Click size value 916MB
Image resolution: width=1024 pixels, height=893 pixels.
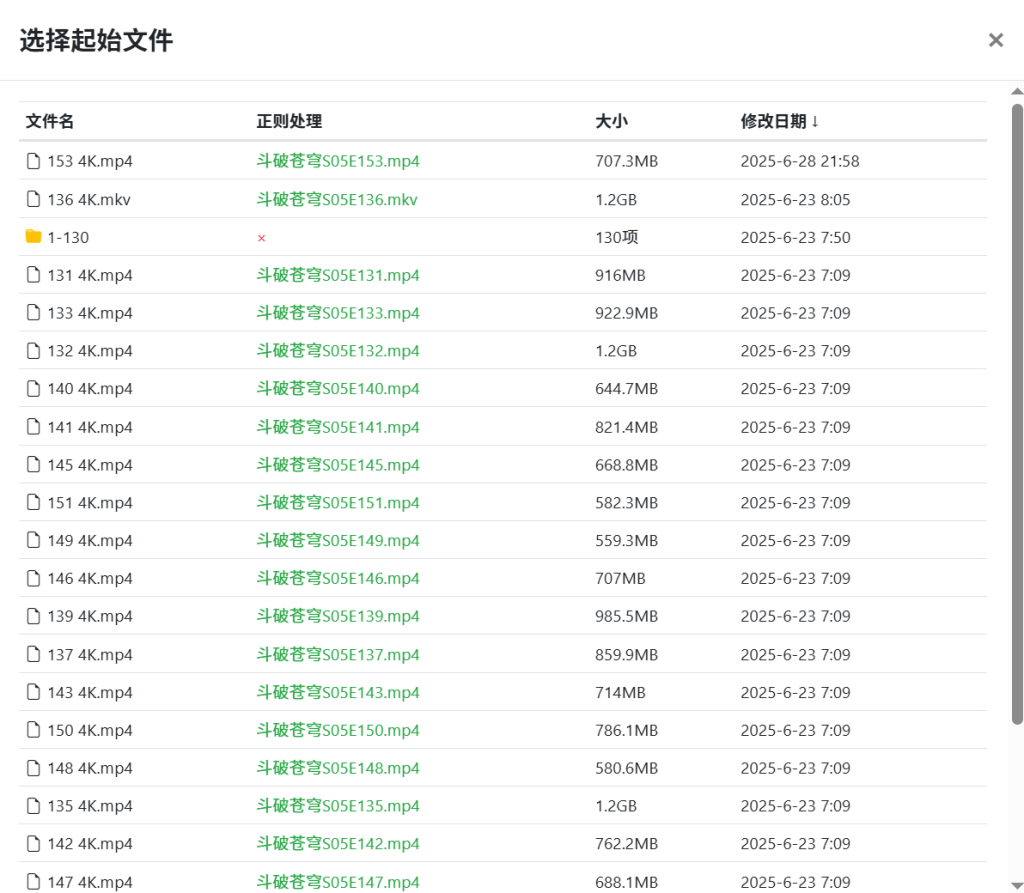(620, 276)
